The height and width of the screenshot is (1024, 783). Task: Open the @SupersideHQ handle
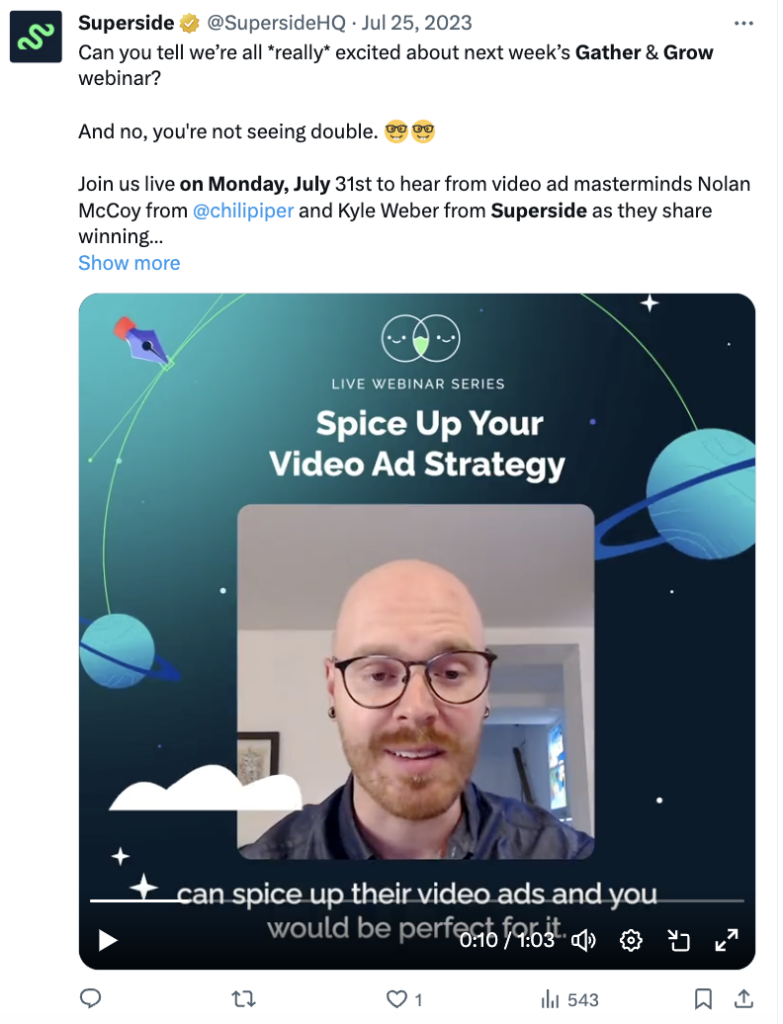coord(276,23)
